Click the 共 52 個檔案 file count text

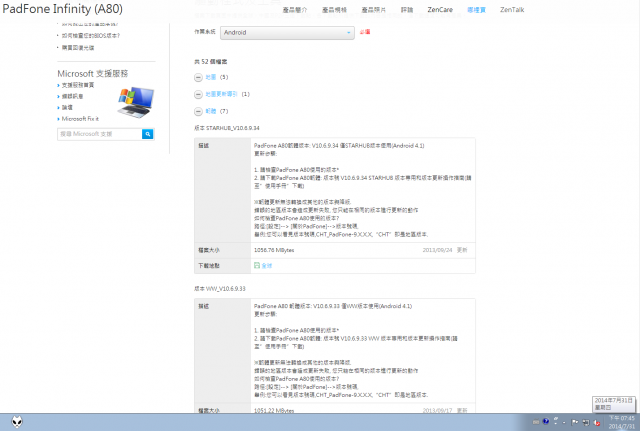point(211,62)
